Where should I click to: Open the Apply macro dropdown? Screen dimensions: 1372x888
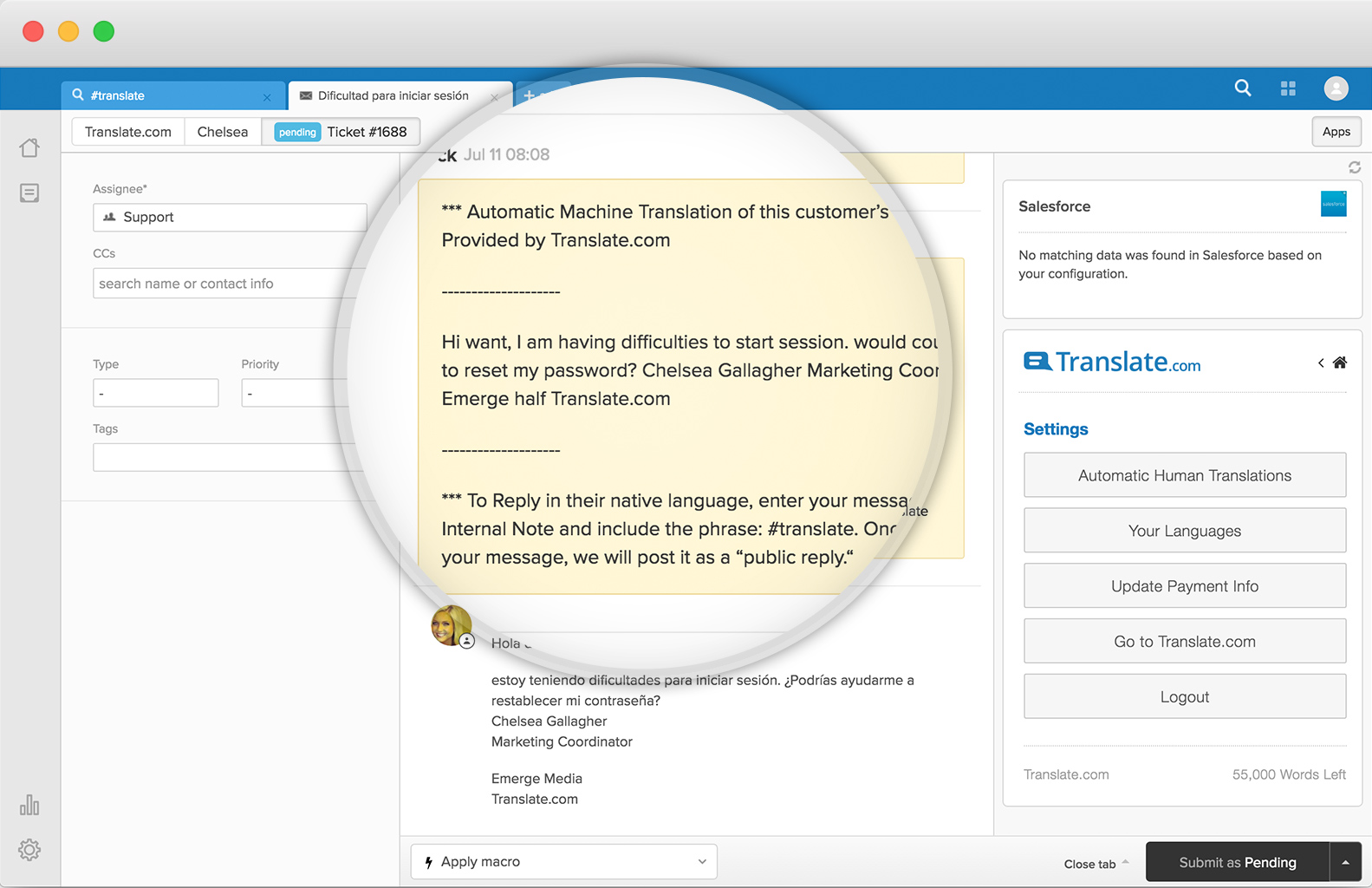tap(564, 861)
